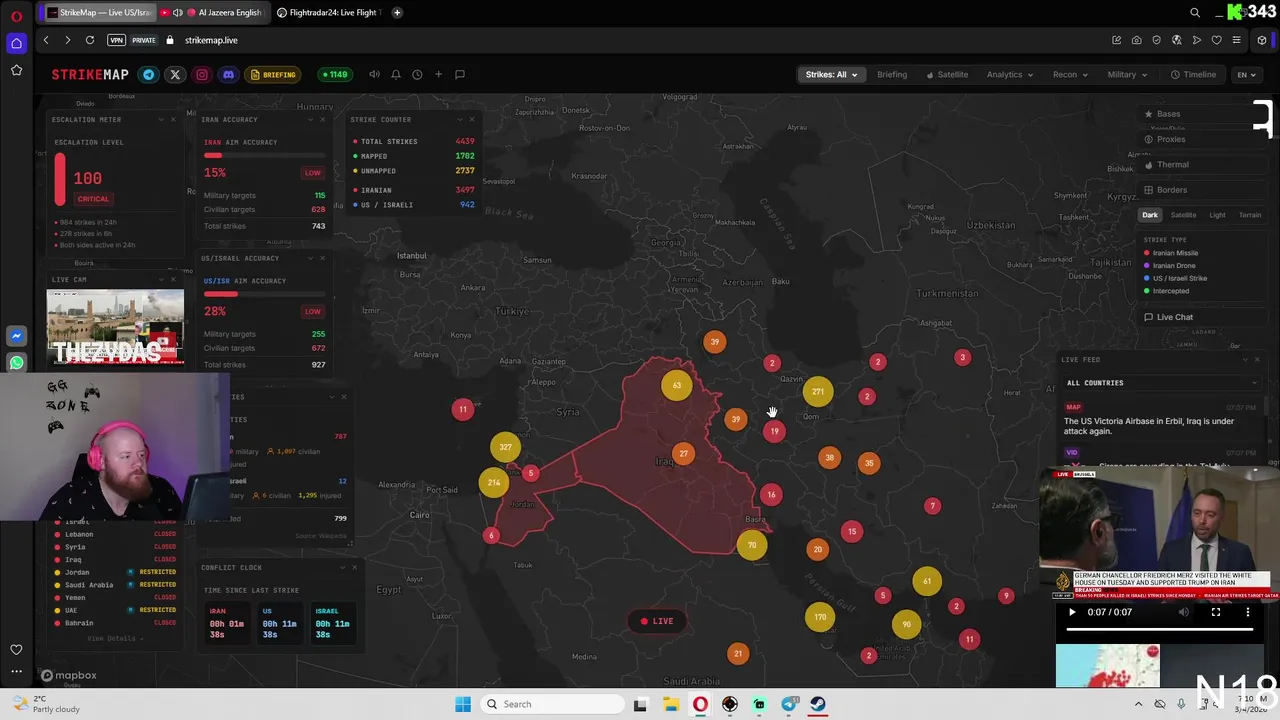The width and height of the screenshot is (1280, 720).
Task: Toggle the VPN badge in address bar
Action: (x=116, y=40)
